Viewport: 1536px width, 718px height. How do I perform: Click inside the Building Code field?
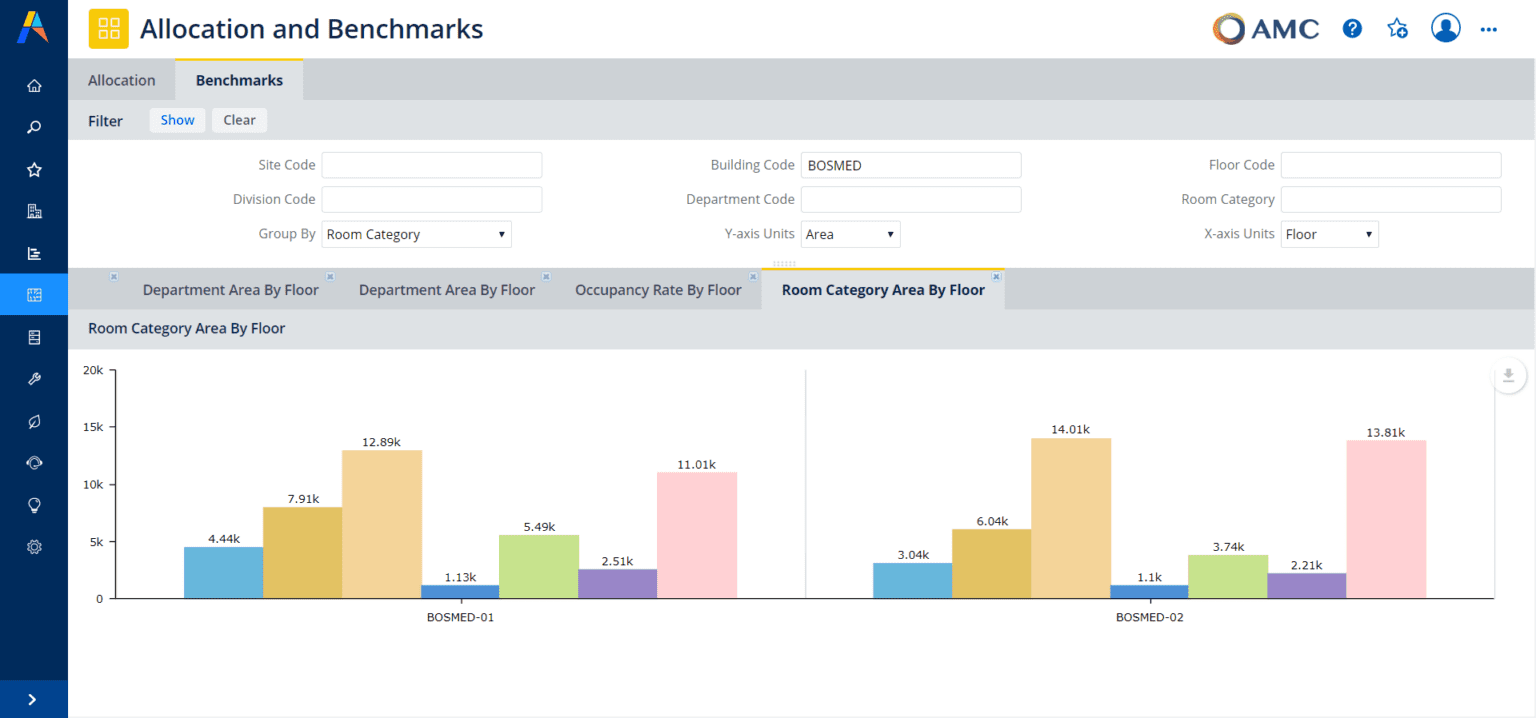pos(910,164)
